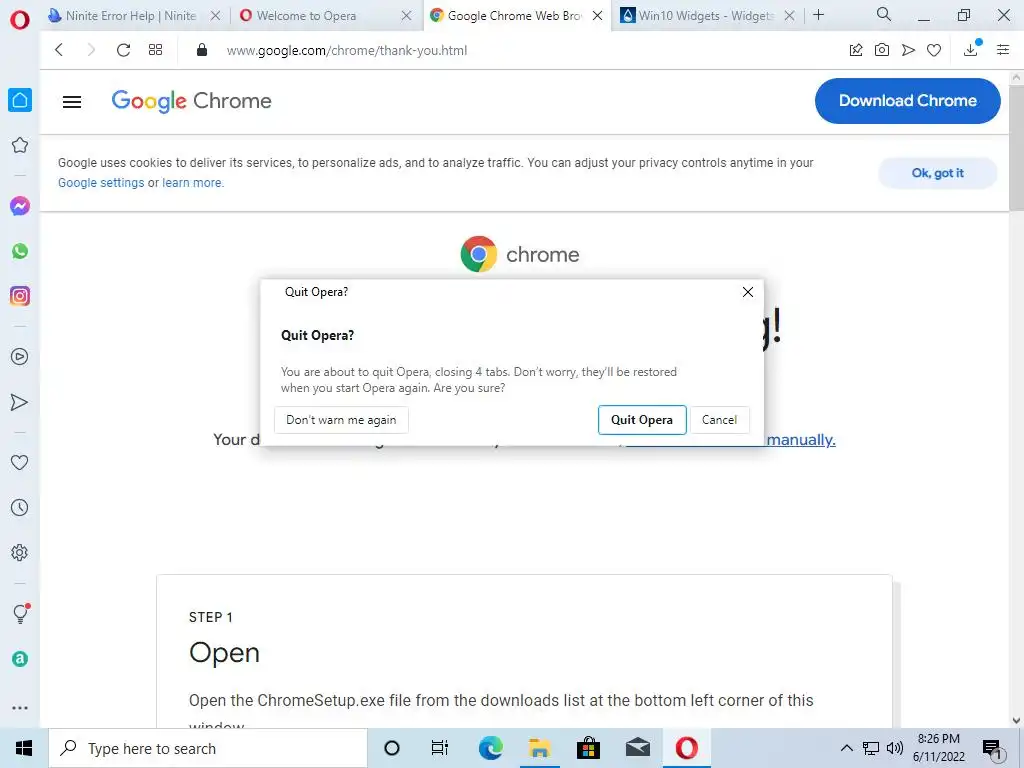Open Google Chrome page hamburger menu

click(x=72, y=101)
